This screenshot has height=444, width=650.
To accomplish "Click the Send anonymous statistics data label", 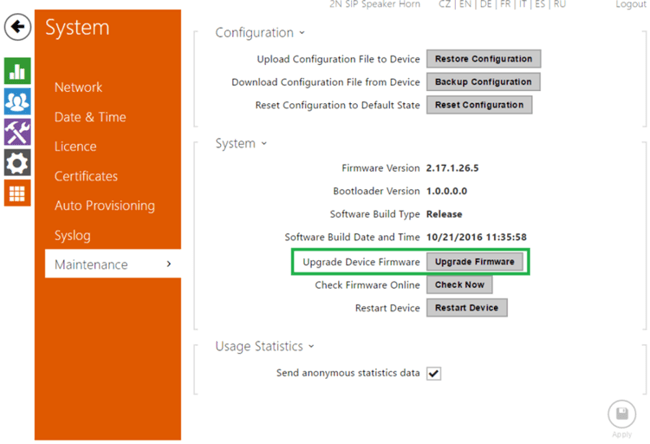I will point(348,373).
